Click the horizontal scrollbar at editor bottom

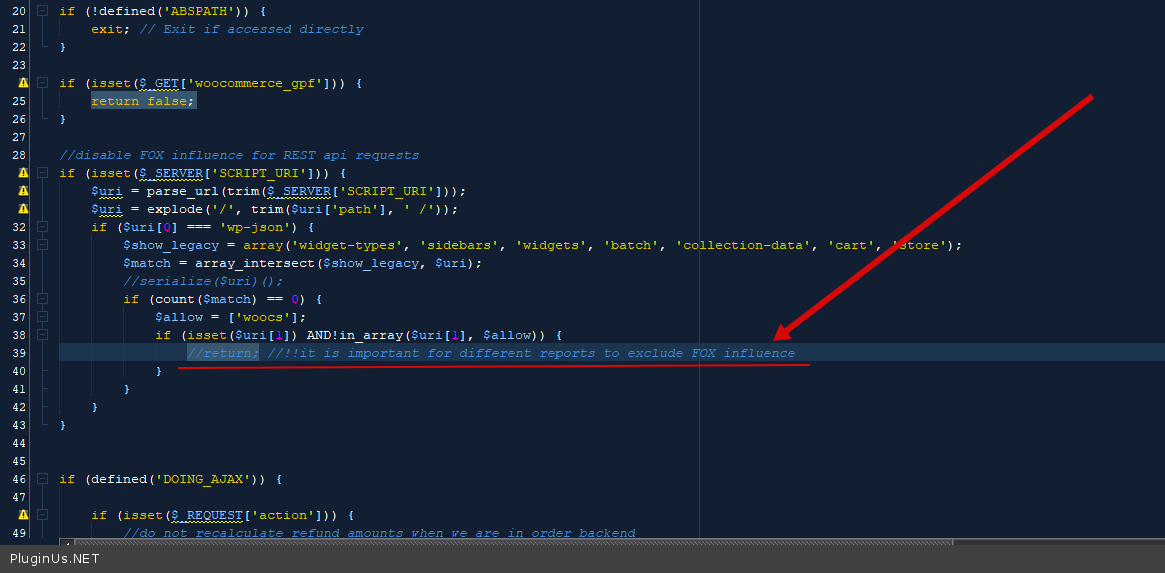pyautogui.click(x=500, y=542)
